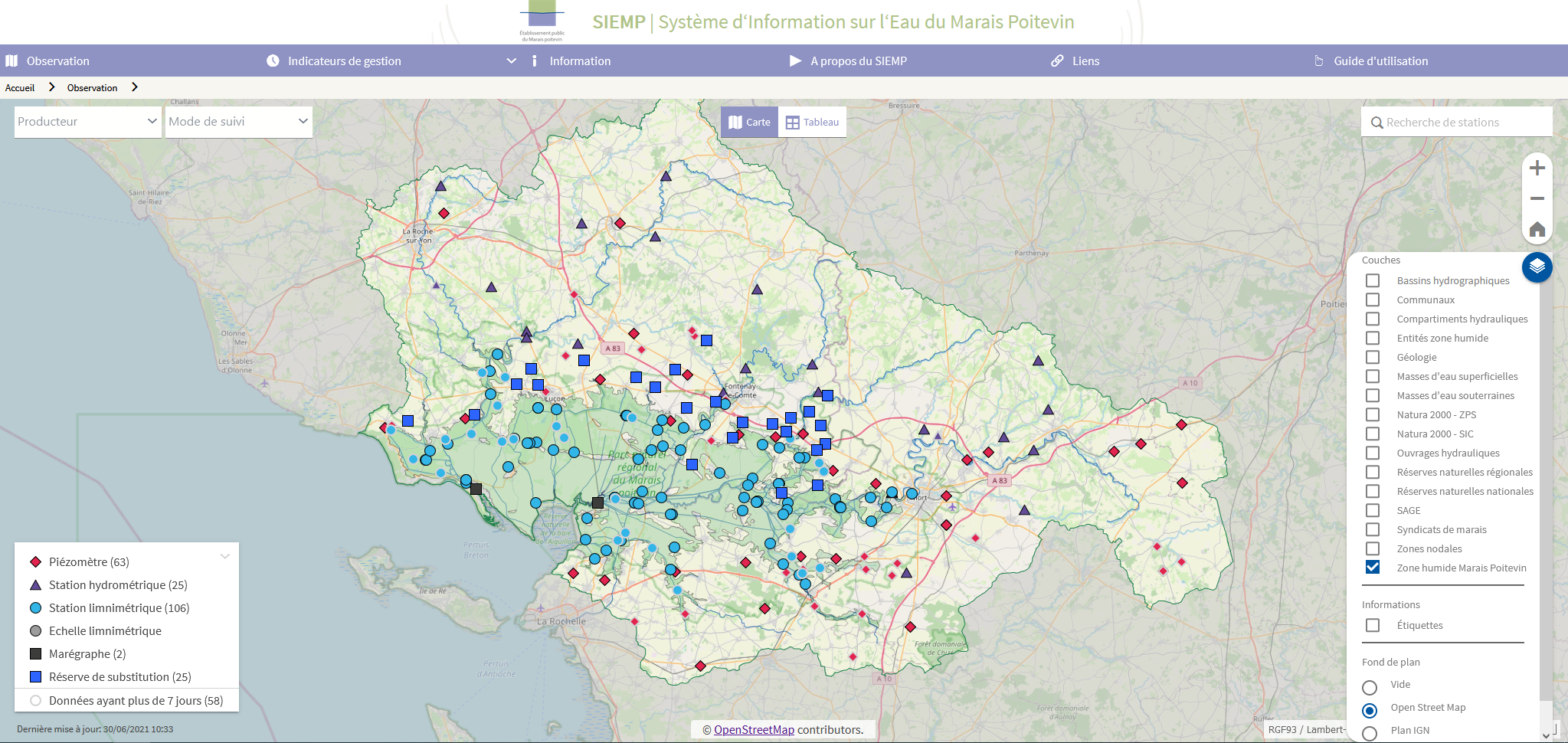Switch to the Carte tab
The height and width of the screenshot is (743, 1568).
pyautogui.click(x=749, y=122)
